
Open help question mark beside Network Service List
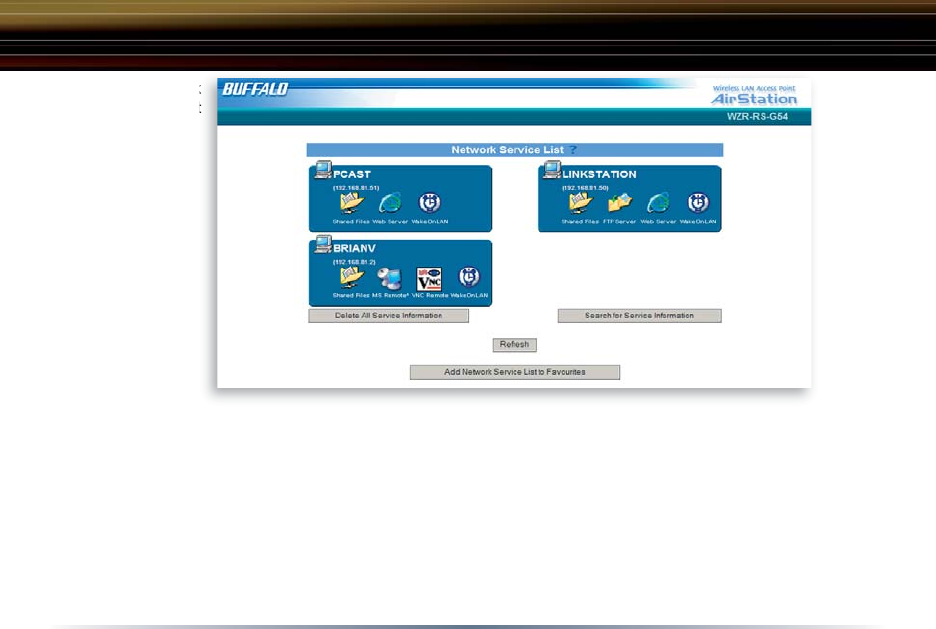pyautogui.click(x=572, y=150)
